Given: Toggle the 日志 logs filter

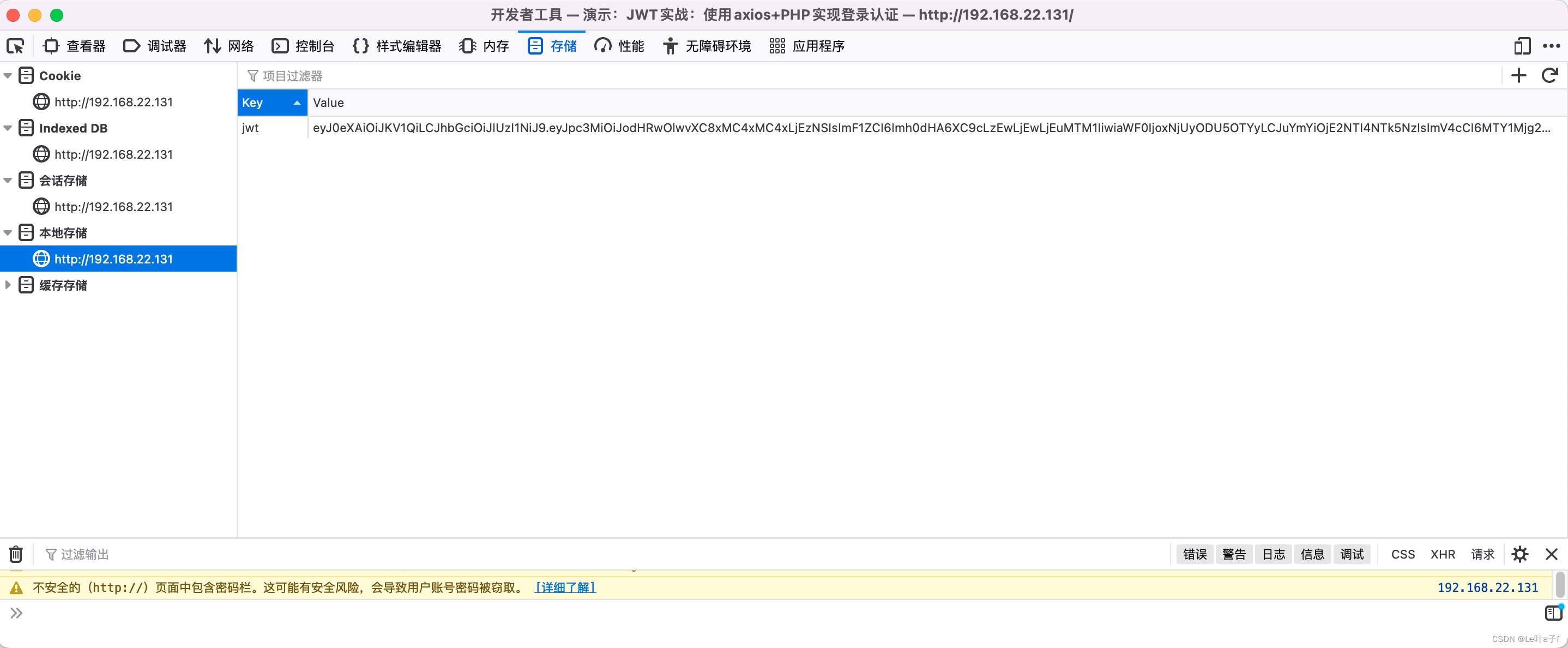Looking at the screenshot, I should 1274,554.
